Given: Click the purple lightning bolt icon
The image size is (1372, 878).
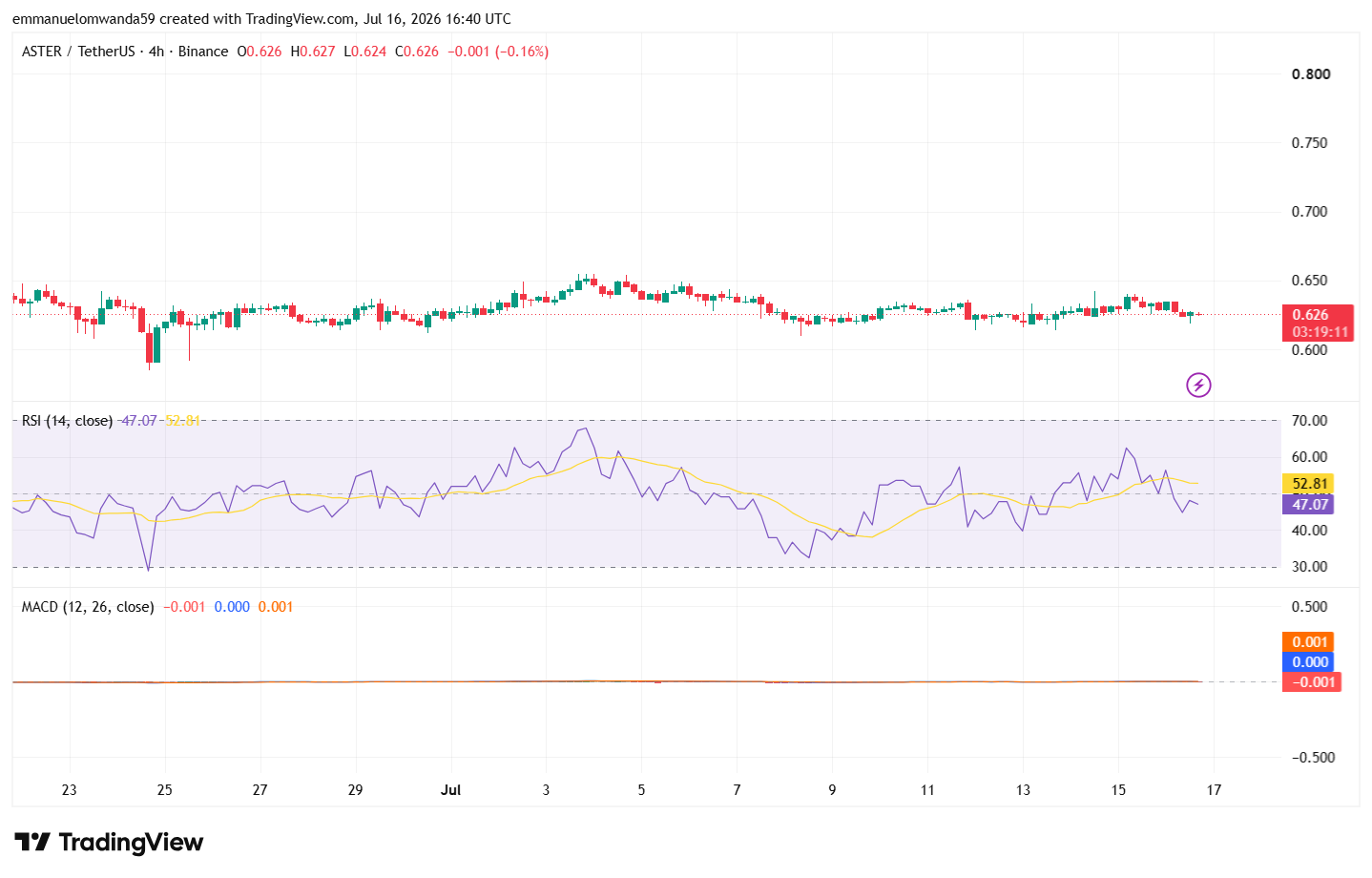Looking at the screenshot, I should coord(1198,385).
